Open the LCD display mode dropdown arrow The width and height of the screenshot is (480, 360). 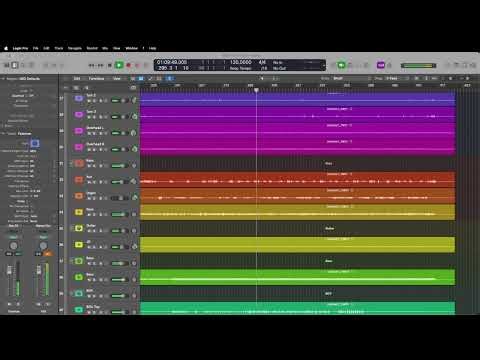[x=323, y=65]
